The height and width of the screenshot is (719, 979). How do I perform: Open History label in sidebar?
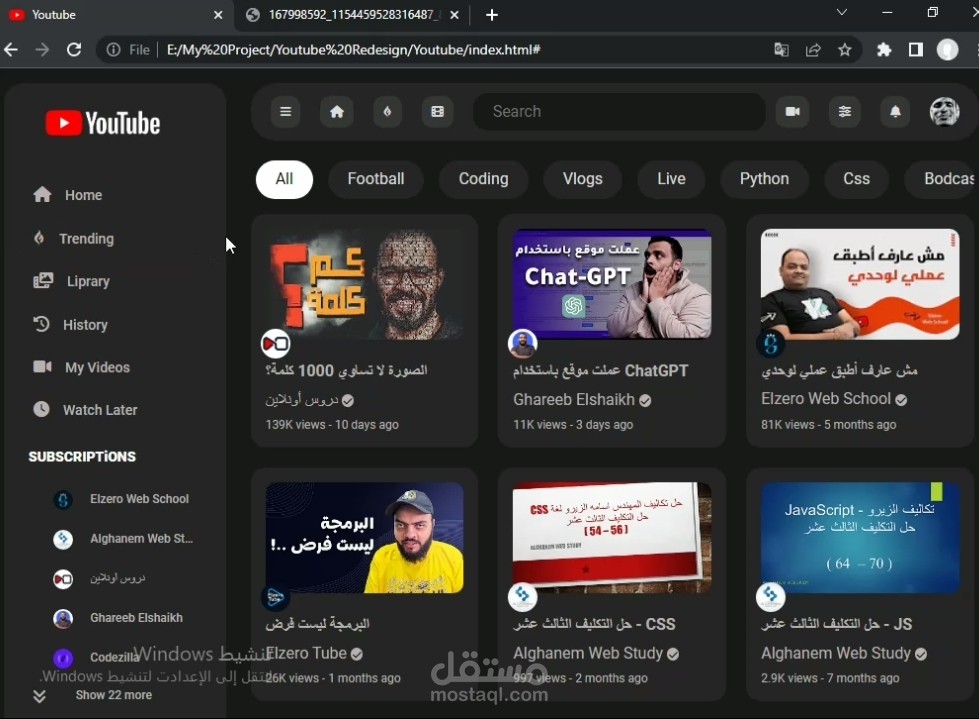click(86, 325)
